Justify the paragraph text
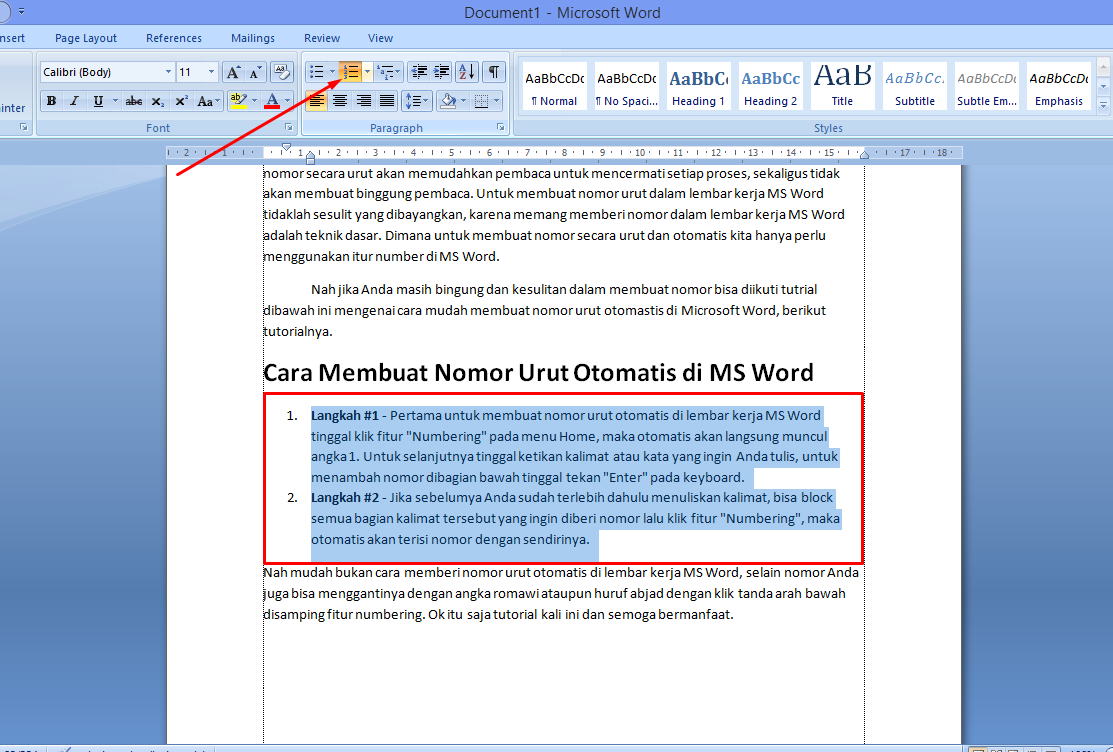1113x752 pixels. pyautogui.click(x=387, y=101)
